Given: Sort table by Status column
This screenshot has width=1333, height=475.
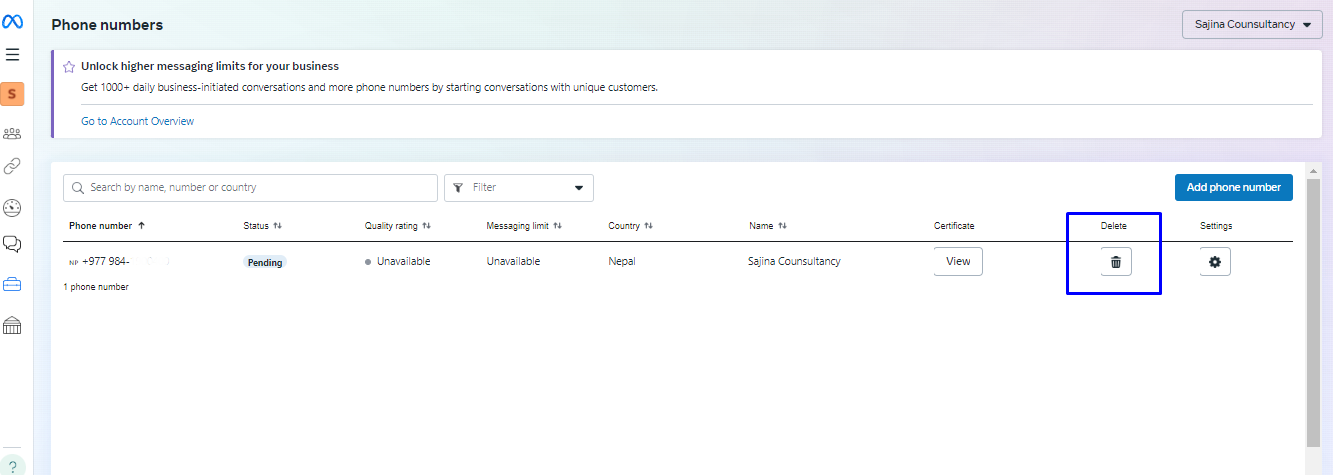Looking at the screenshot, I should (x=262, y=226).
